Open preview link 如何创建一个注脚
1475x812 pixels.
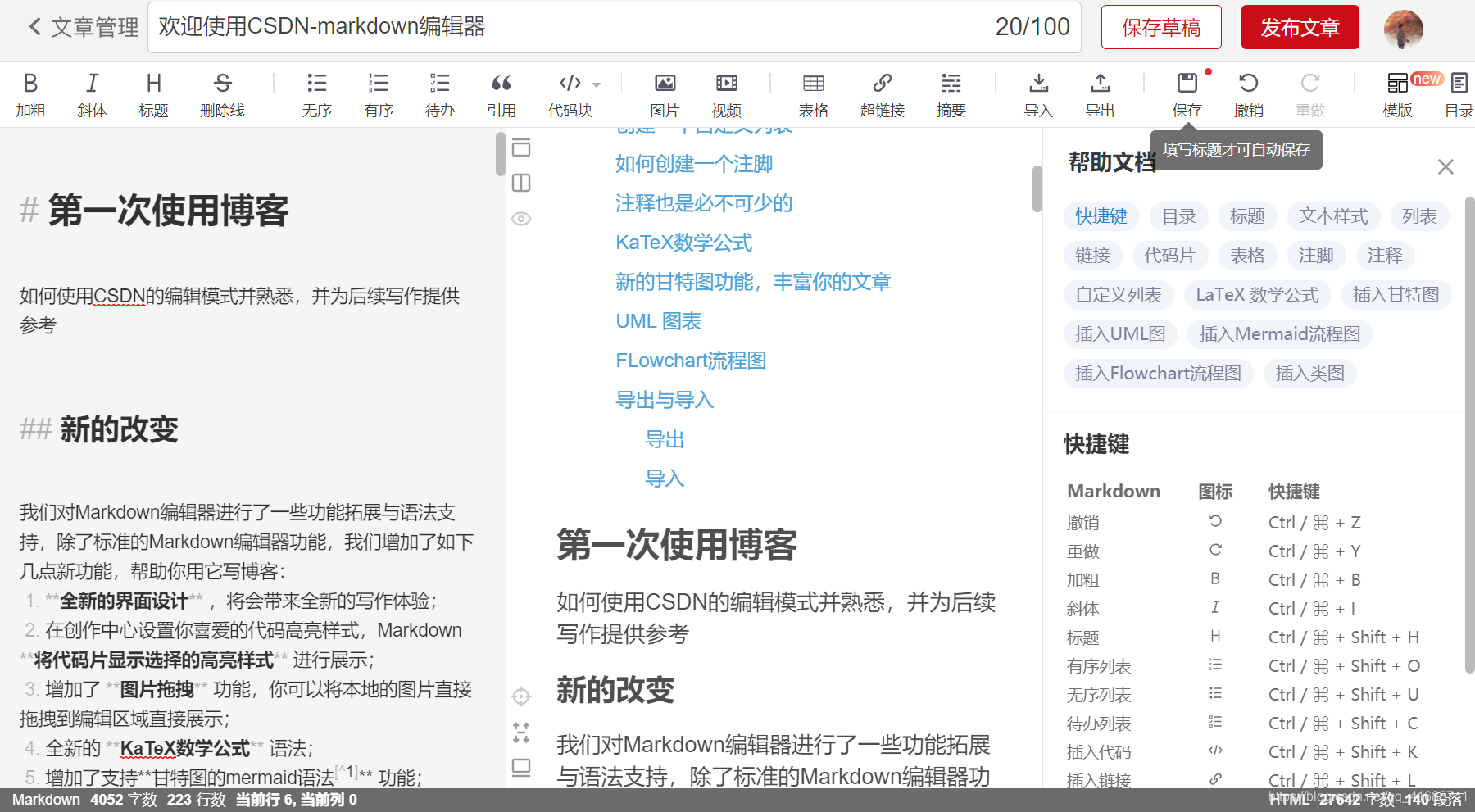(x=694, y=164)
